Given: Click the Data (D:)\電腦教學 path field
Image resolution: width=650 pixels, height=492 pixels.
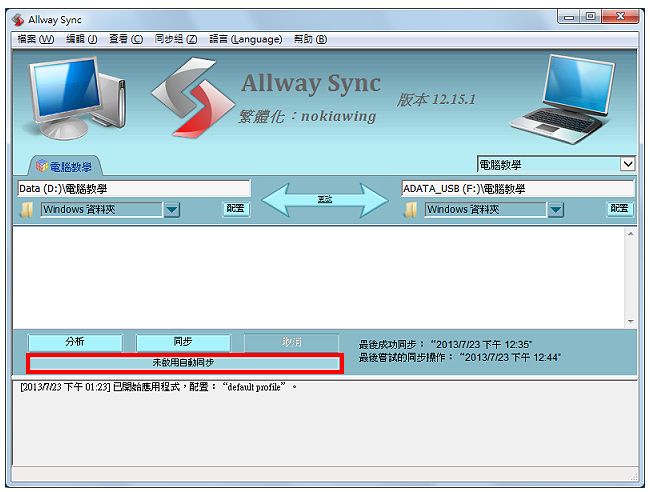Looking at the screenshot, I should click(134, 189).
